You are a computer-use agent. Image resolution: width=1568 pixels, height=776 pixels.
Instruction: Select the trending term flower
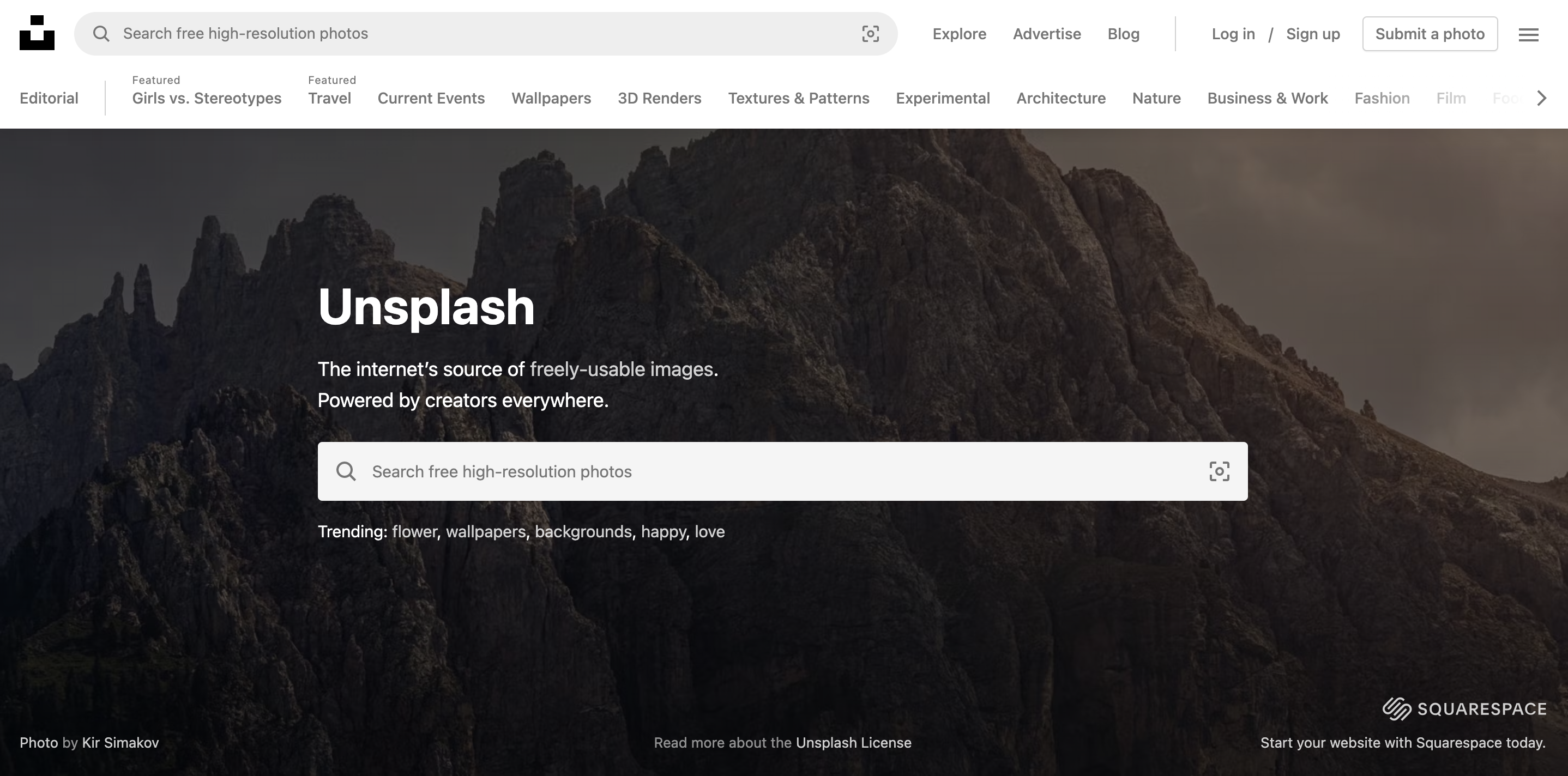[x=414, y=532]
